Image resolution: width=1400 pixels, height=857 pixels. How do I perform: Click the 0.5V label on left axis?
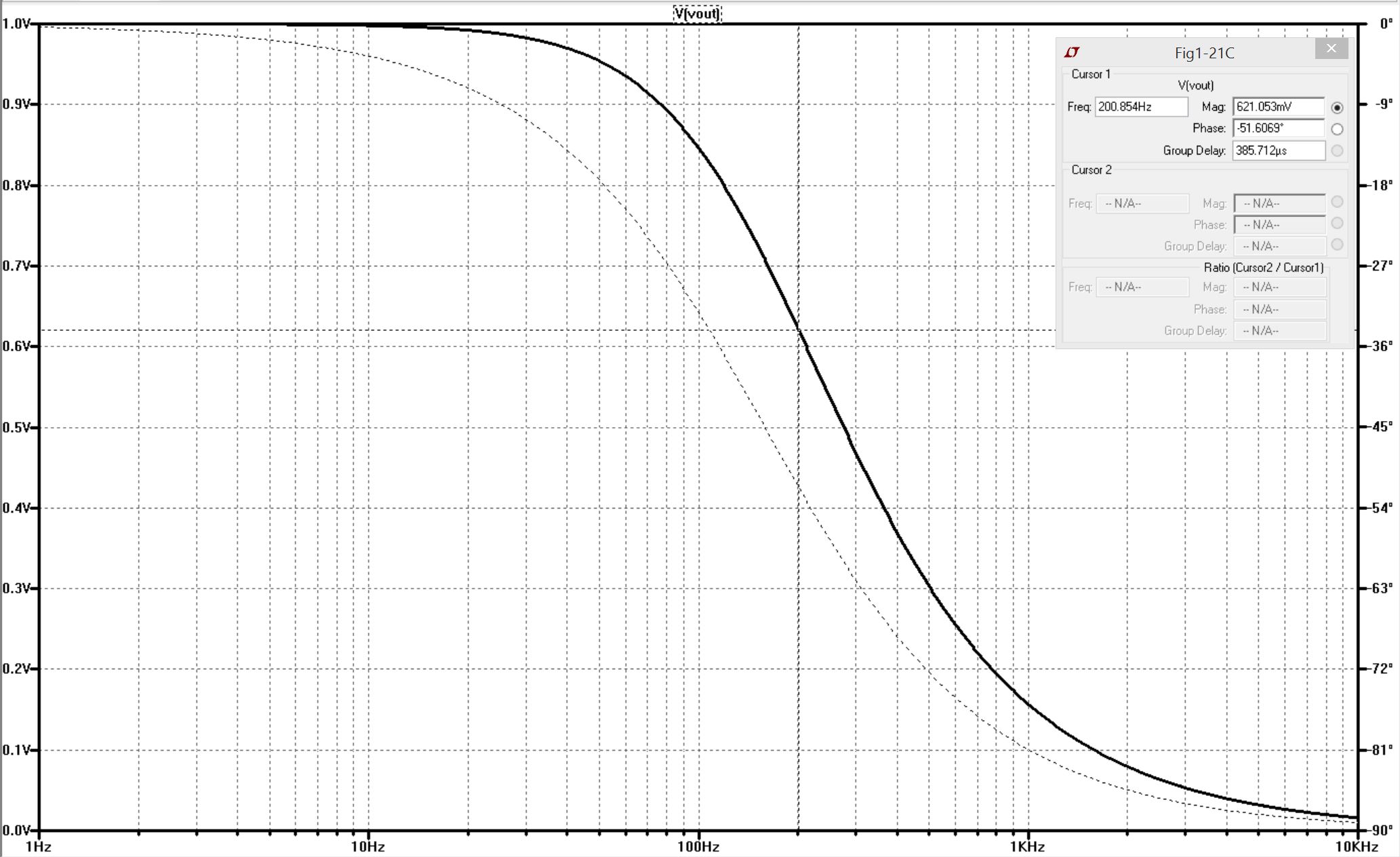tap(16, 428)
